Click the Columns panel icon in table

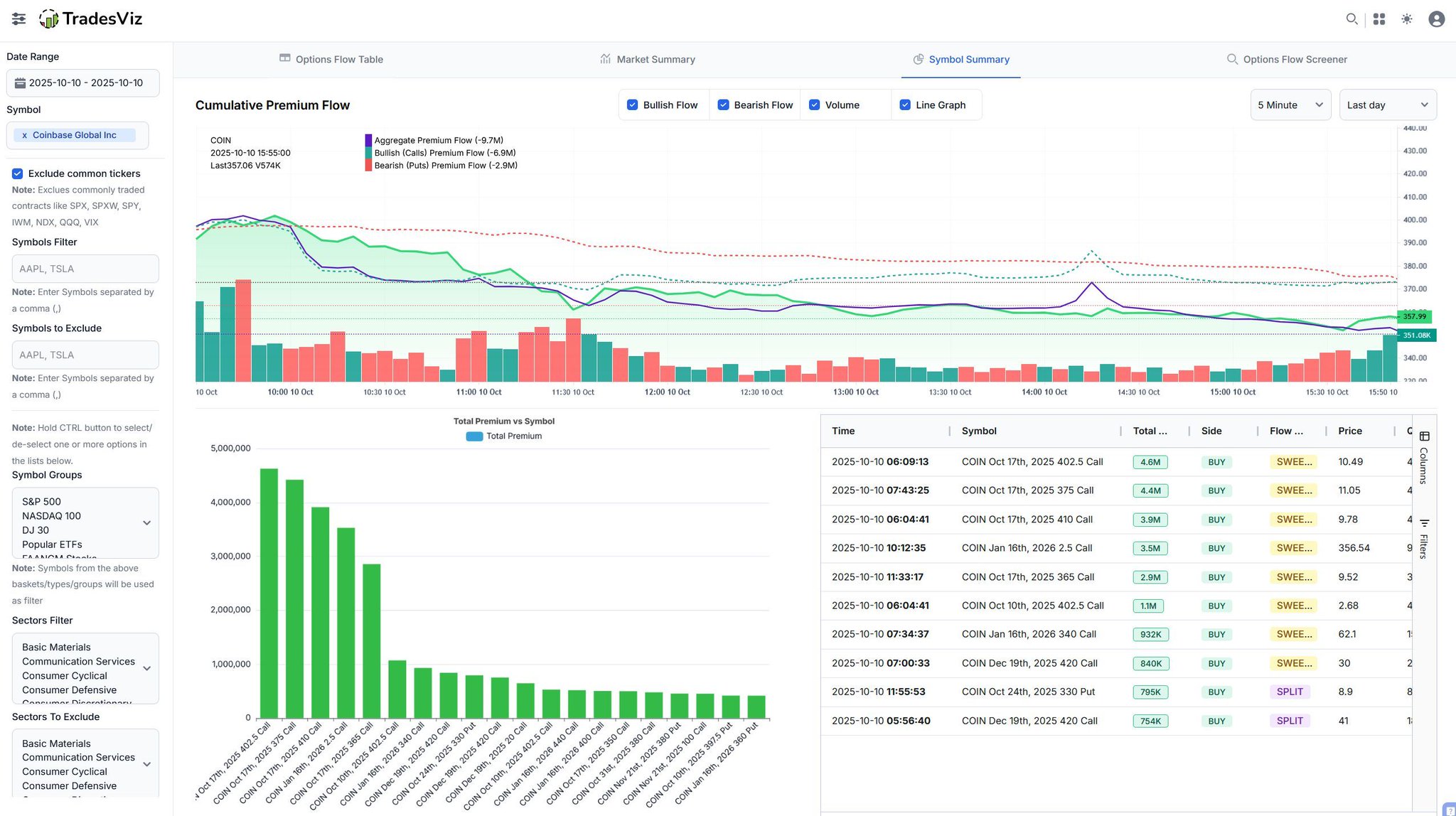coord(1424,436)
